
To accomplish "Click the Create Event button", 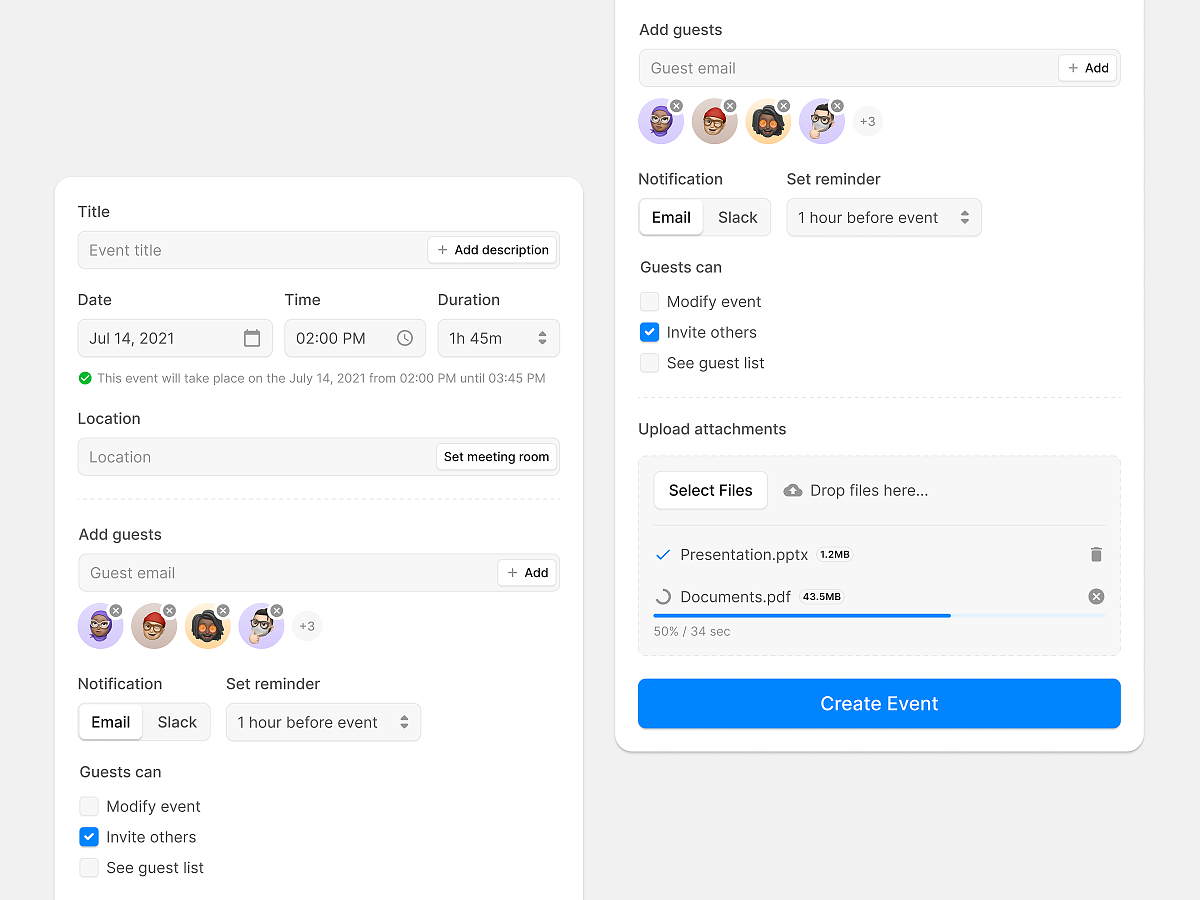I will point(879,703).
